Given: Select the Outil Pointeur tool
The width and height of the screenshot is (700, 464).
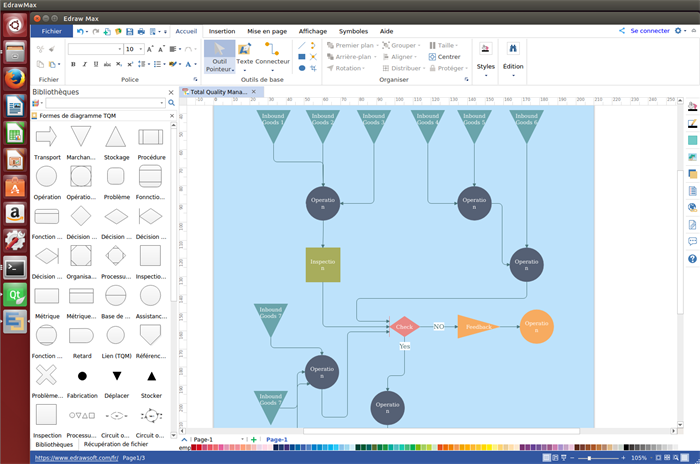Looking at the screenshot, I should (x=219, y=57).
